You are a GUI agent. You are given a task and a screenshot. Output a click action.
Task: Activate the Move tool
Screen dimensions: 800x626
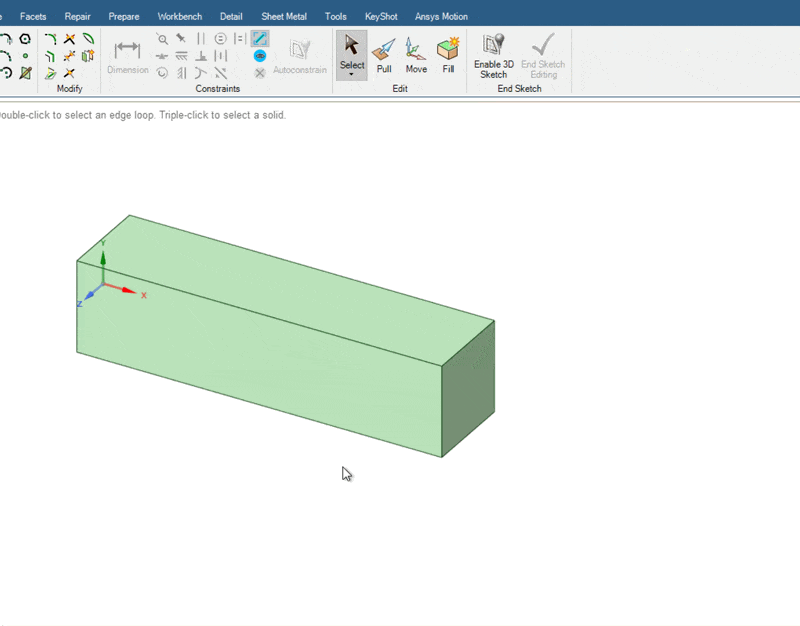pyautogui.click(x=416, y=54)
